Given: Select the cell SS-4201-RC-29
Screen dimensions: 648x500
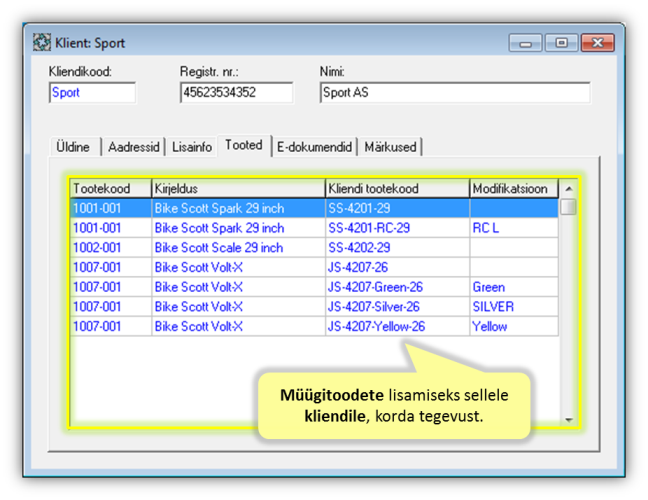Looking at the screenshot, I should pos(398,228).
